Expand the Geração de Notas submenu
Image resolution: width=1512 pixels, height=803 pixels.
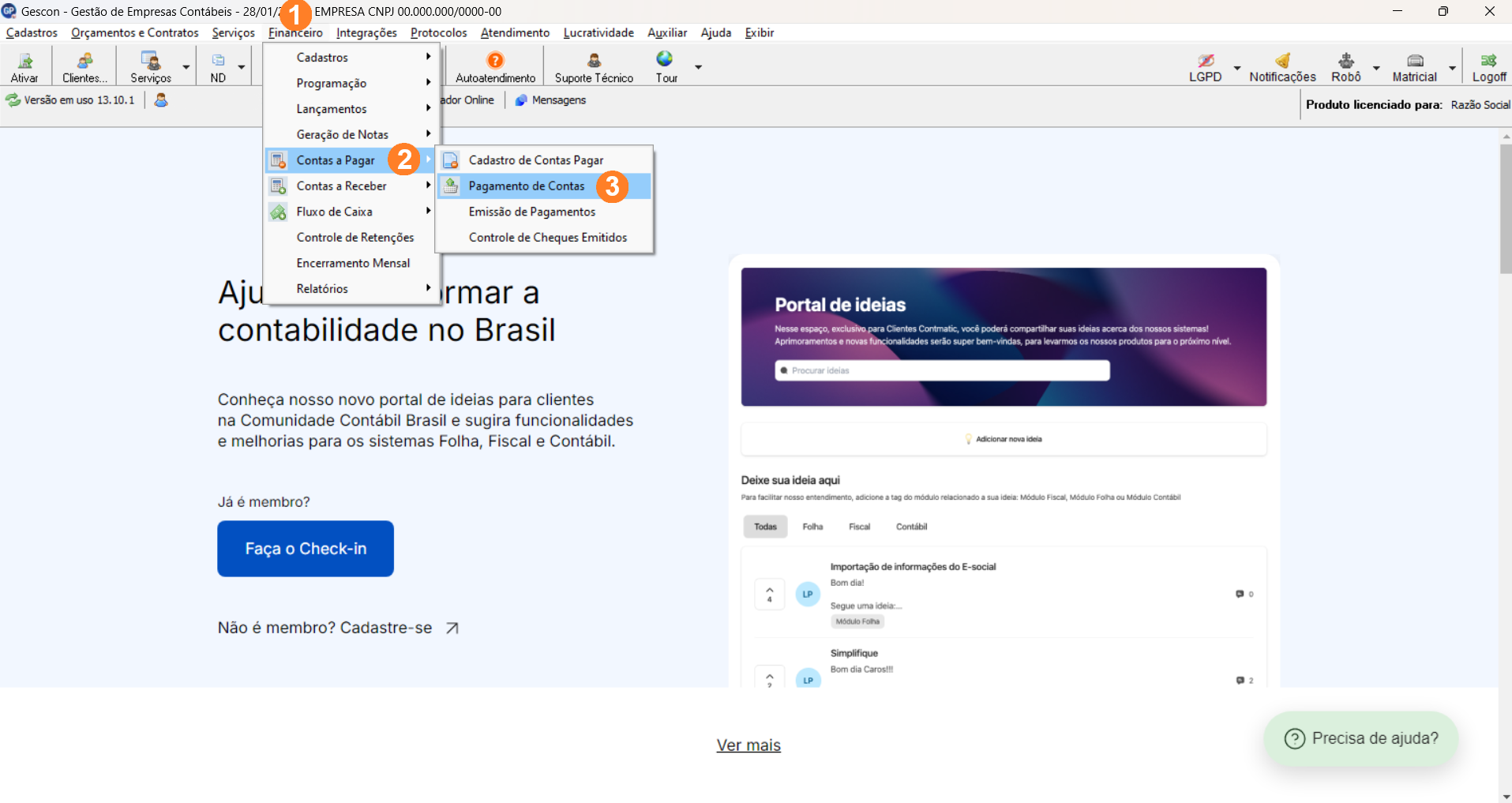click(x=351, y=134)
